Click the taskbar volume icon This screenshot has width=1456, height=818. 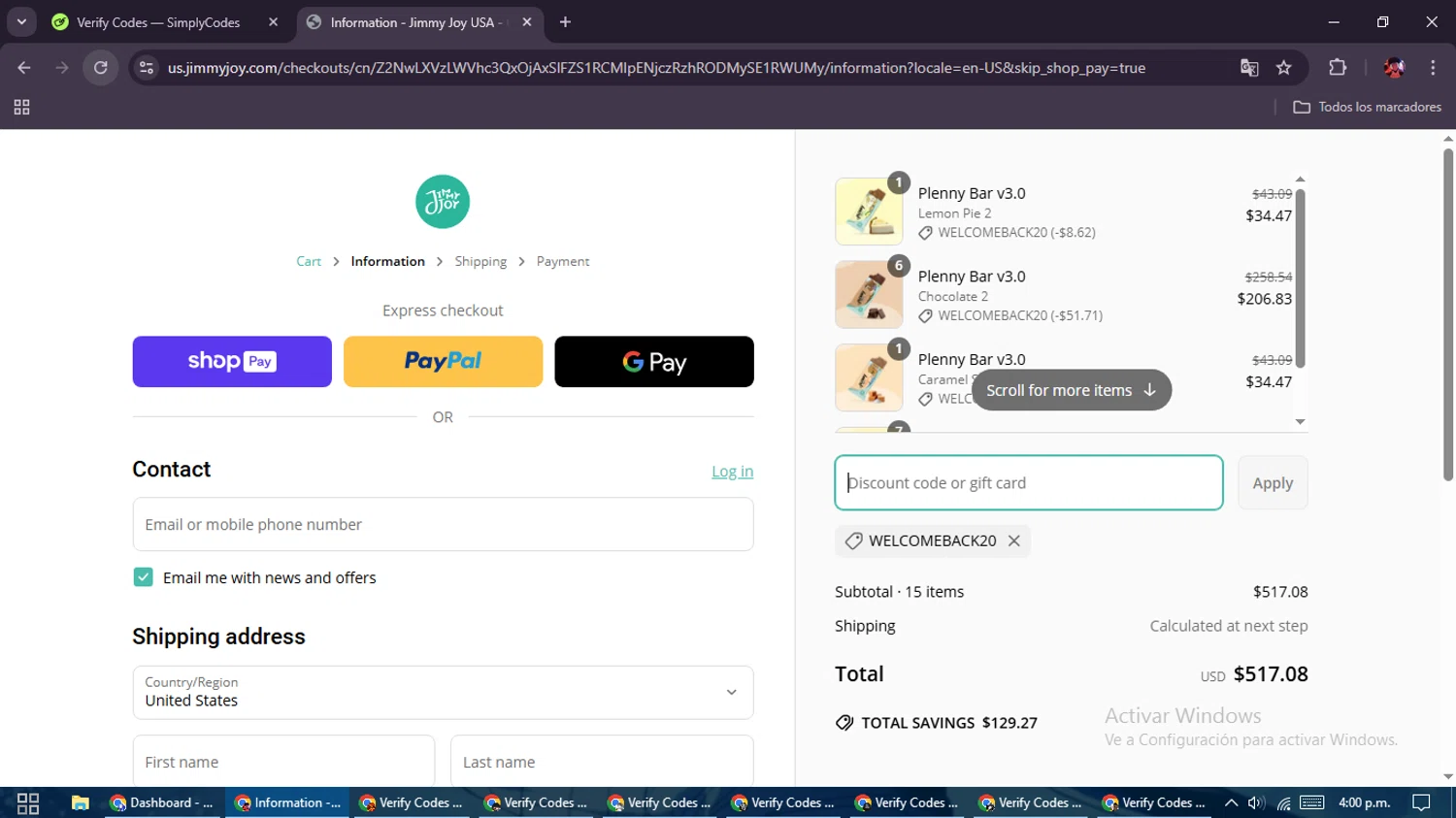coord(1256,802)
